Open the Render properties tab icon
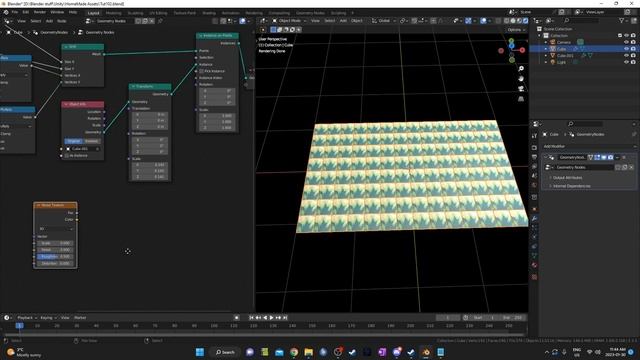The height and width of the screenshot is (360, 640). (x=534, y=147)
